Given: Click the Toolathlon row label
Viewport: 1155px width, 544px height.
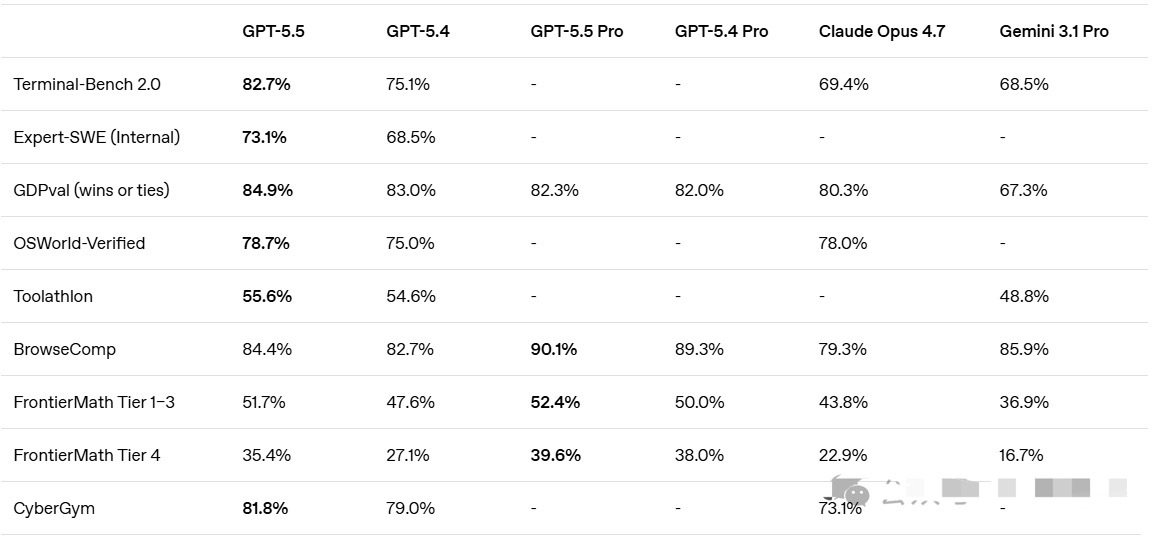Looking at the screenshot, I should pos(53,297).
